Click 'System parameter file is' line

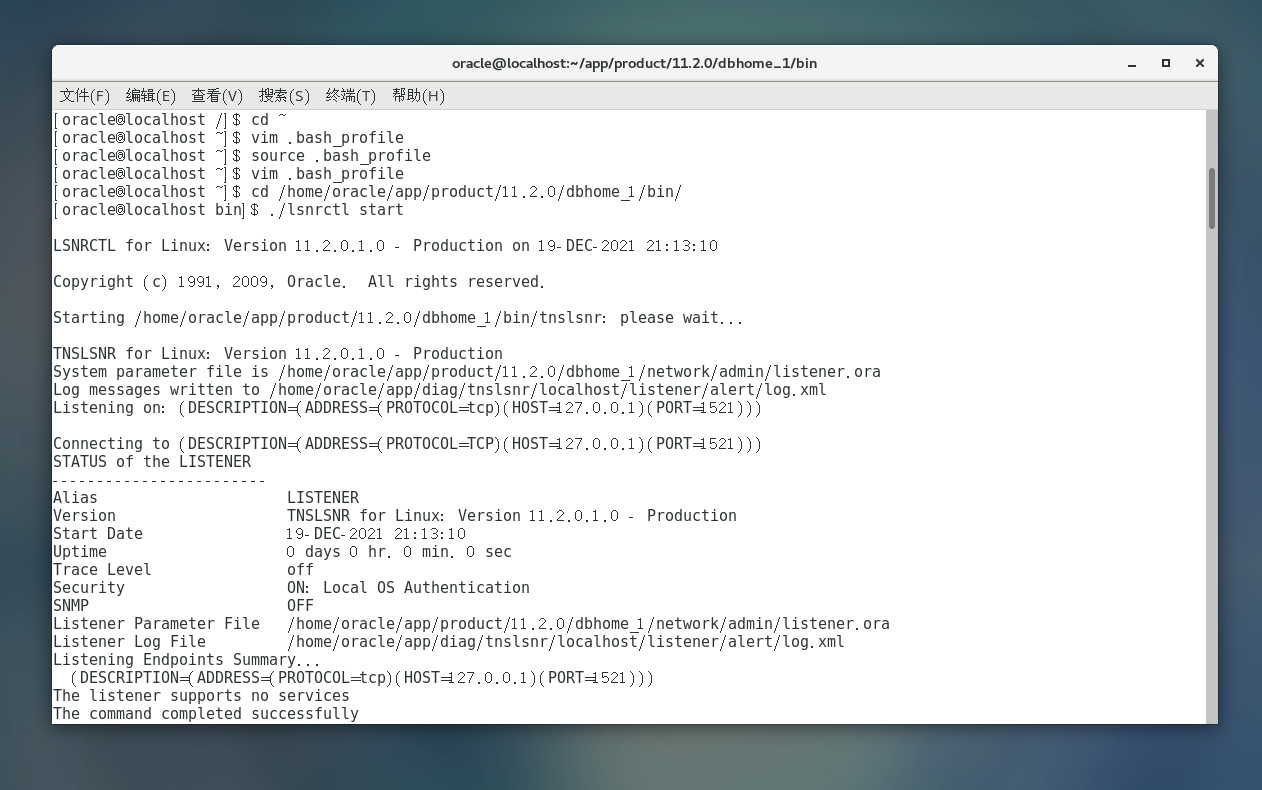[467, 372]
